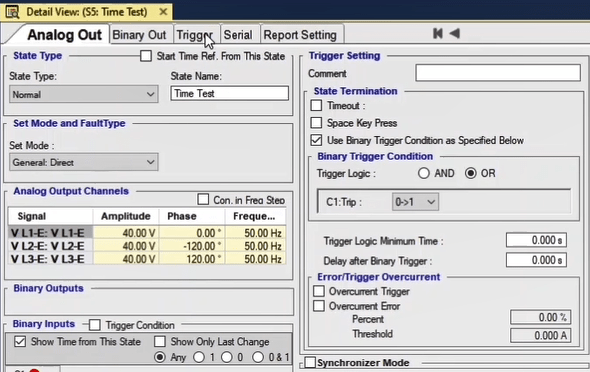Open the State Type dropdown

point(84,94)
